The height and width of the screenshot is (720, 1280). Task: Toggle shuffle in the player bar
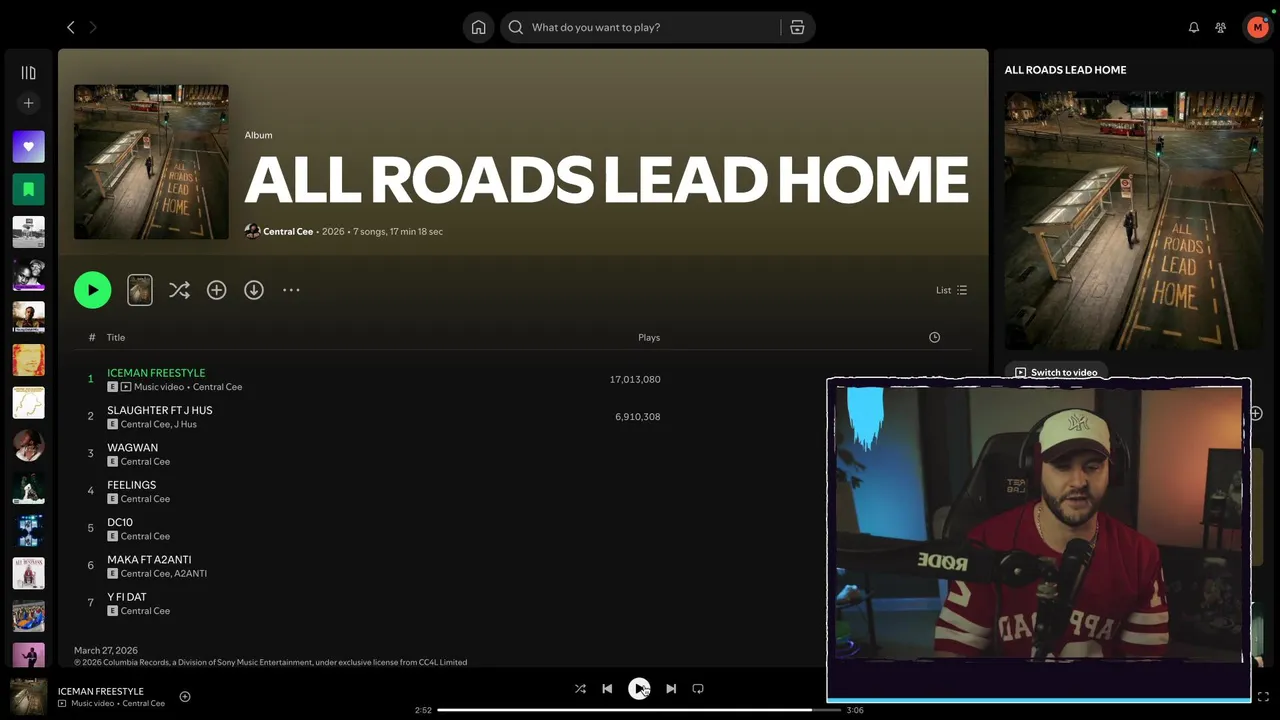(x=580, y=688)
